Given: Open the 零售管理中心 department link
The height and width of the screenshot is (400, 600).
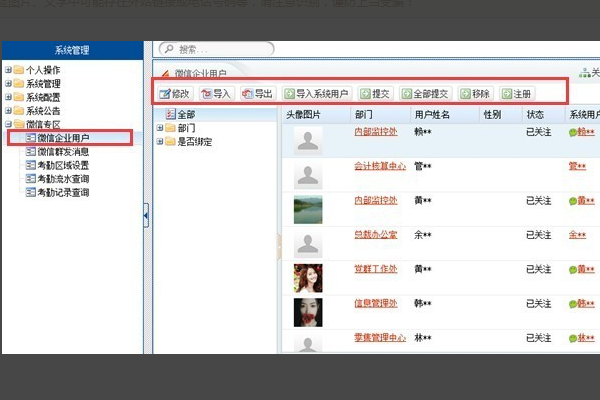Looking at the screenshot, I should (x=380, y=338).
